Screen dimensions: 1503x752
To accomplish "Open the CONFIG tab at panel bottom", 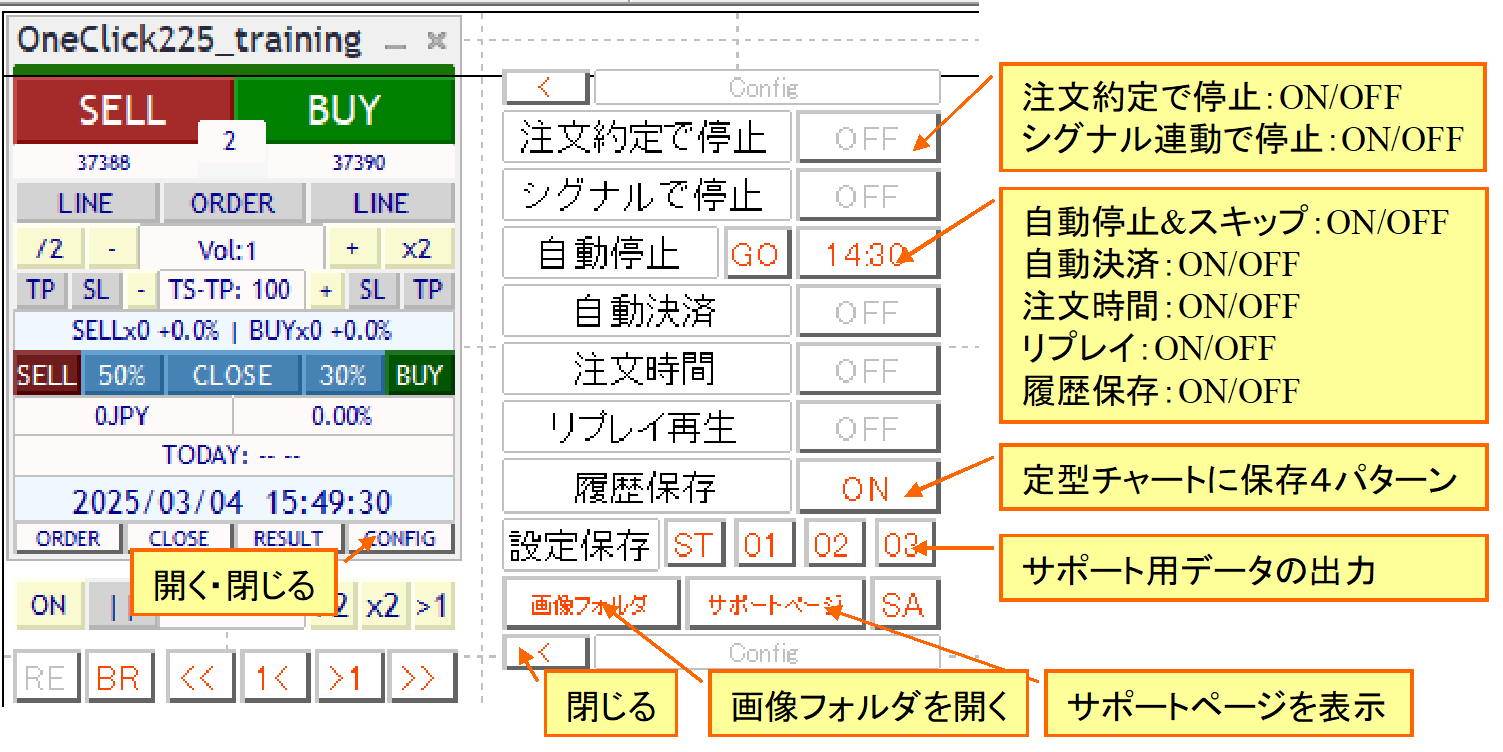I will pos(400,539).
